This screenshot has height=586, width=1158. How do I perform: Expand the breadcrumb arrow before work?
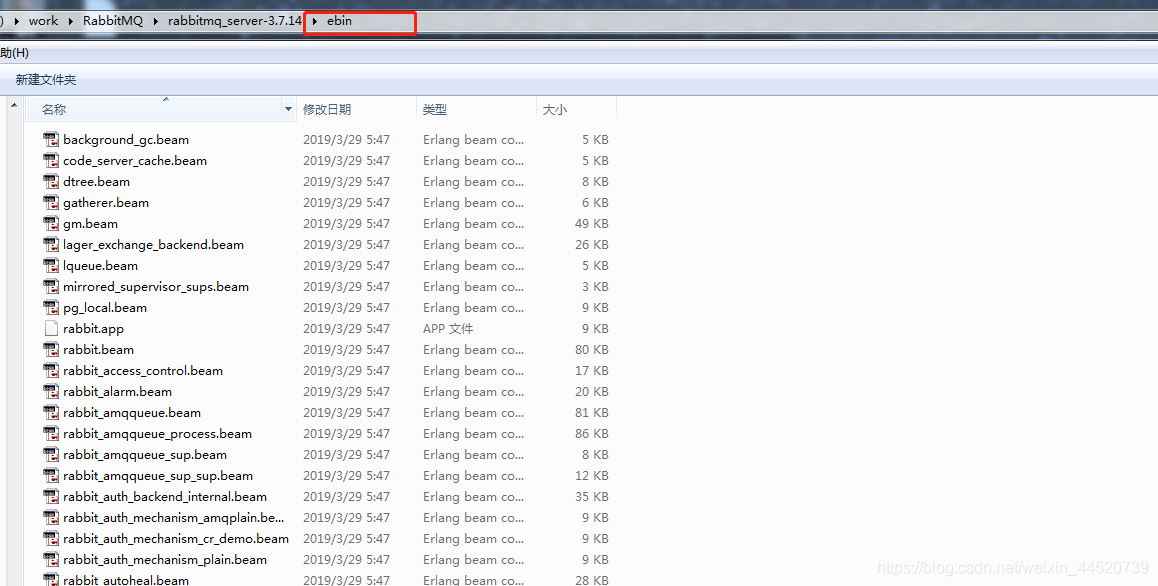(17, 21)
